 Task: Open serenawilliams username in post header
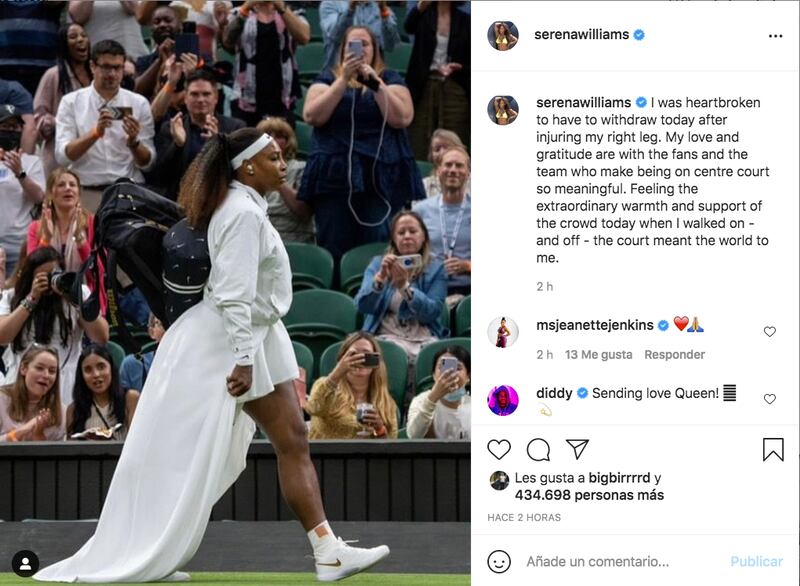pos(581,35)
